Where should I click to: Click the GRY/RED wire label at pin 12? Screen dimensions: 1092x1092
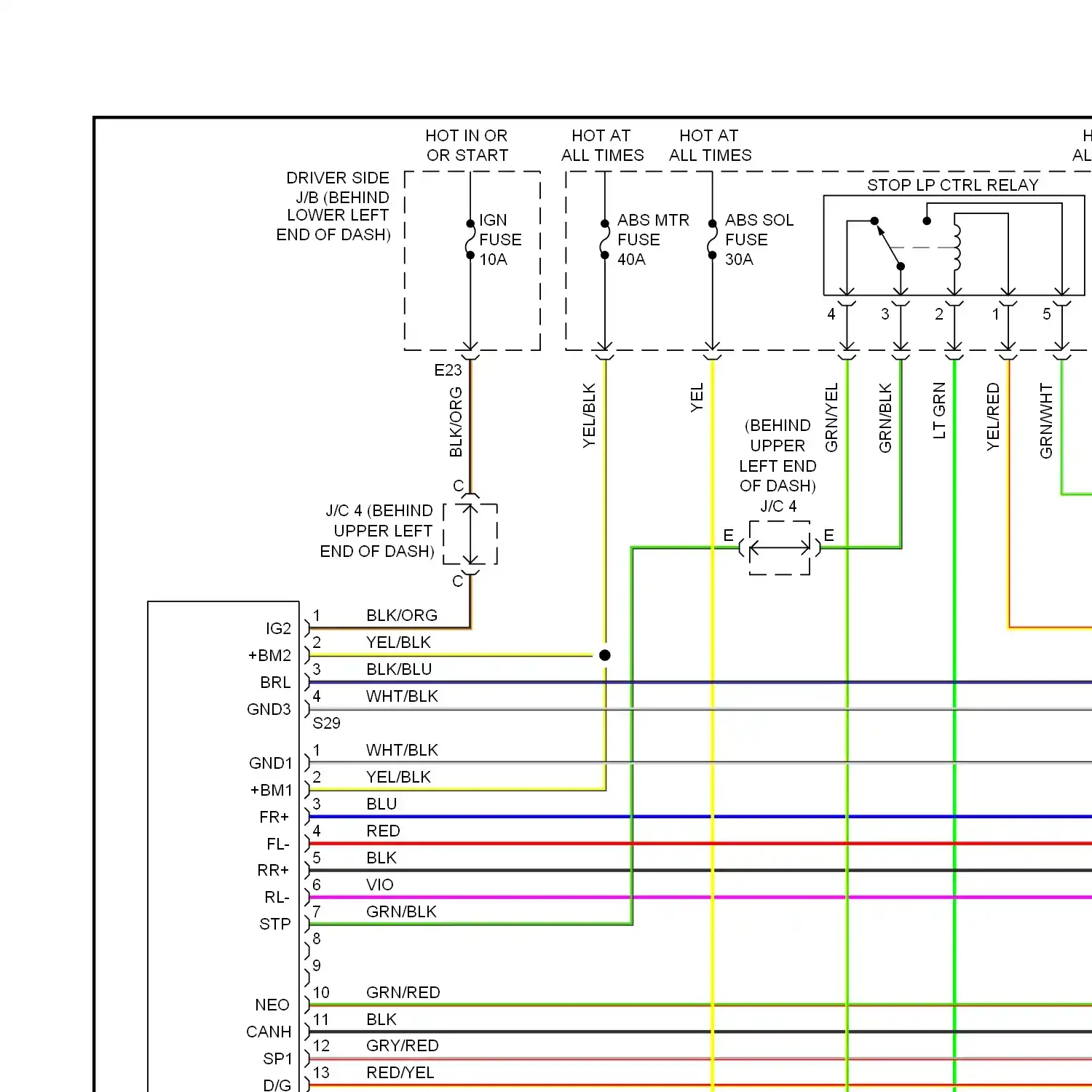click(x=403, y=1045)
